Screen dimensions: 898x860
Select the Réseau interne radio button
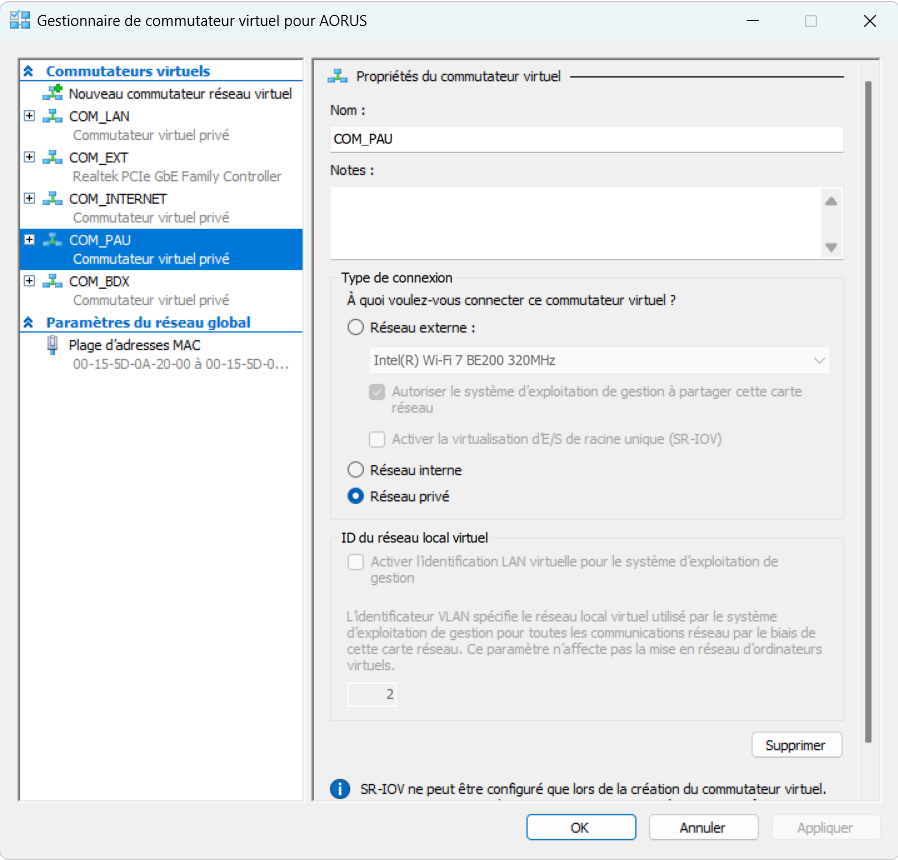(x=355, y=470)
